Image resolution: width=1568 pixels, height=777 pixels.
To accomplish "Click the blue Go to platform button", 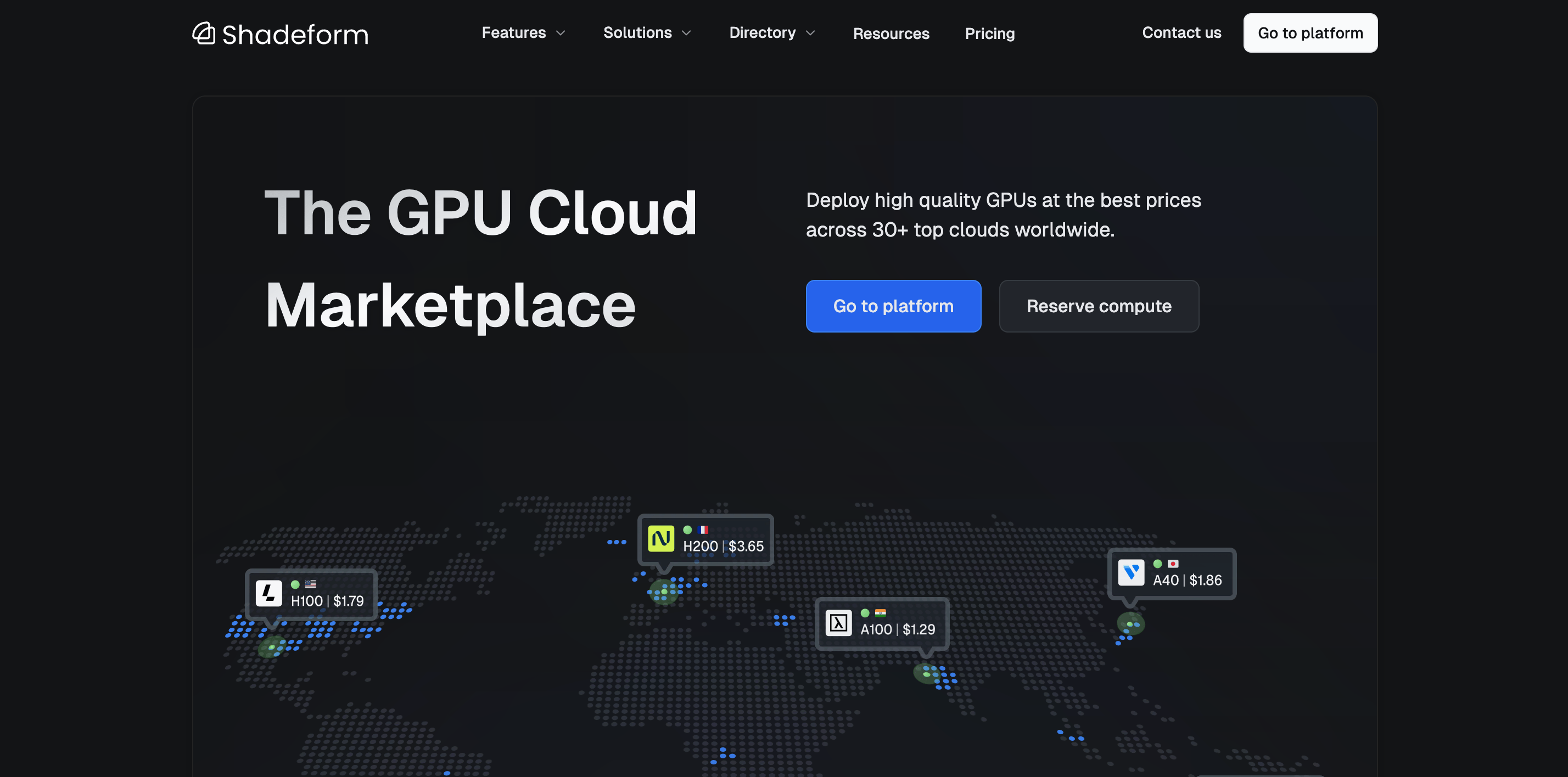I will (x=893, y=306).
